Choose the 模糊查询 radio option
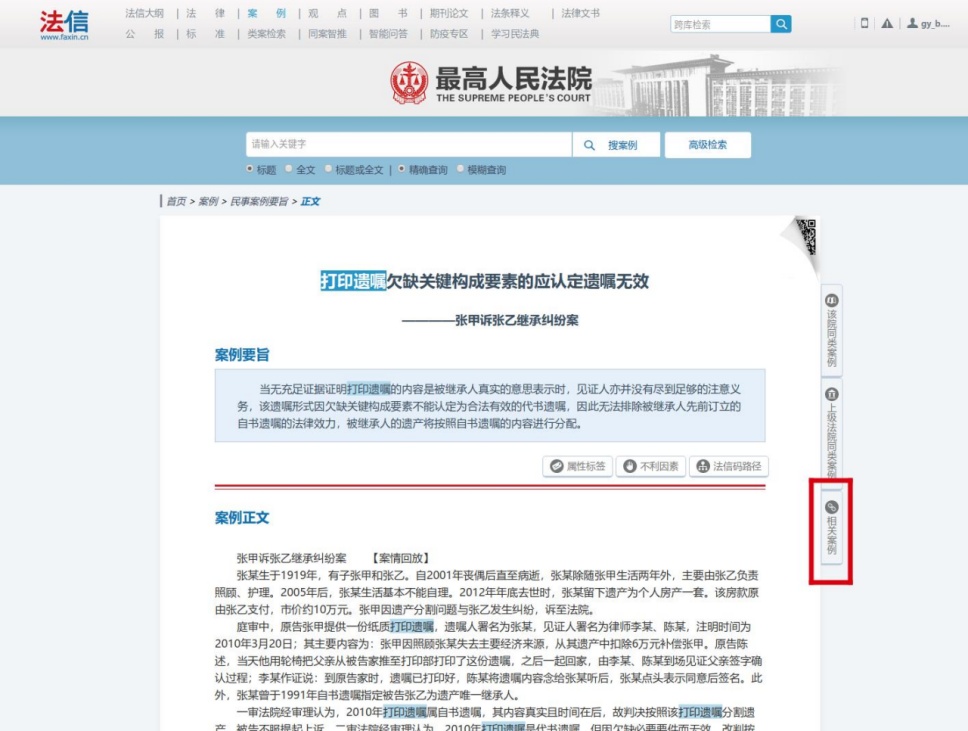 460,169
